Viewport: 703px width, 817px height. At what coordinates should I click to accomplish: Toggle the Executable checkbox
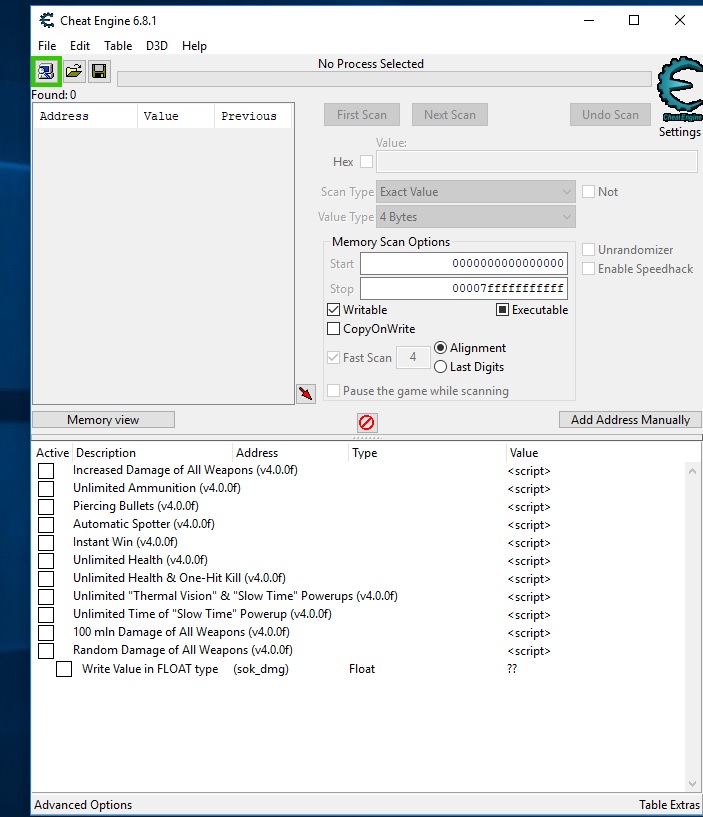tap(502, 310)
